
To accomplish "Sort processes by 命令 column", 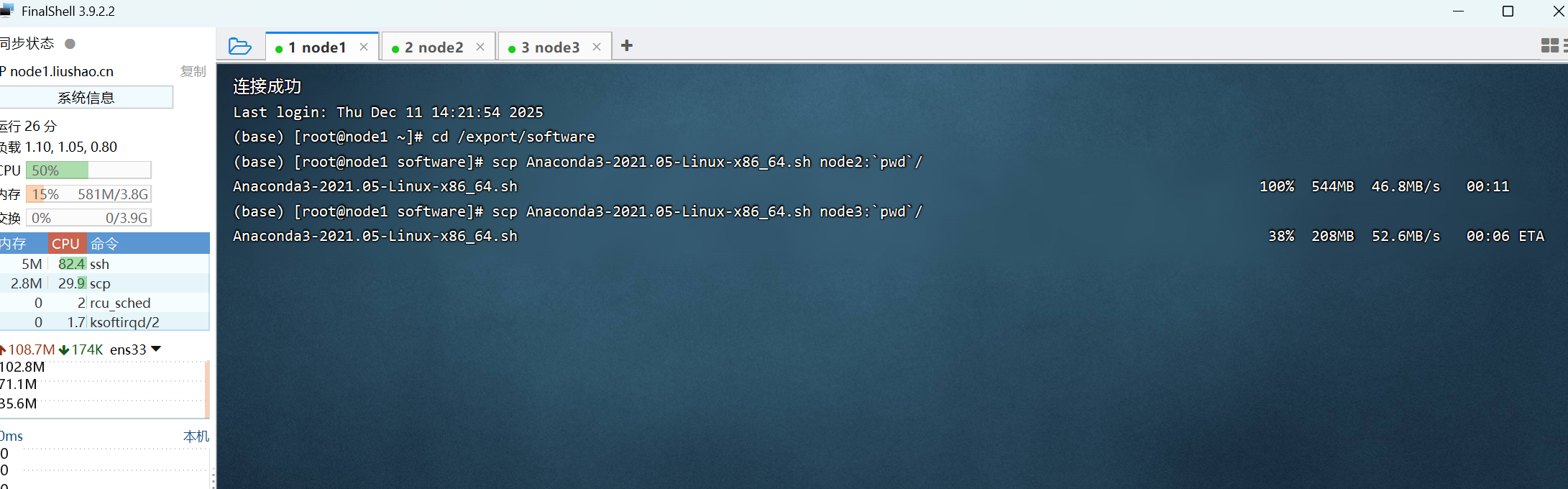I will click(148, 243).
